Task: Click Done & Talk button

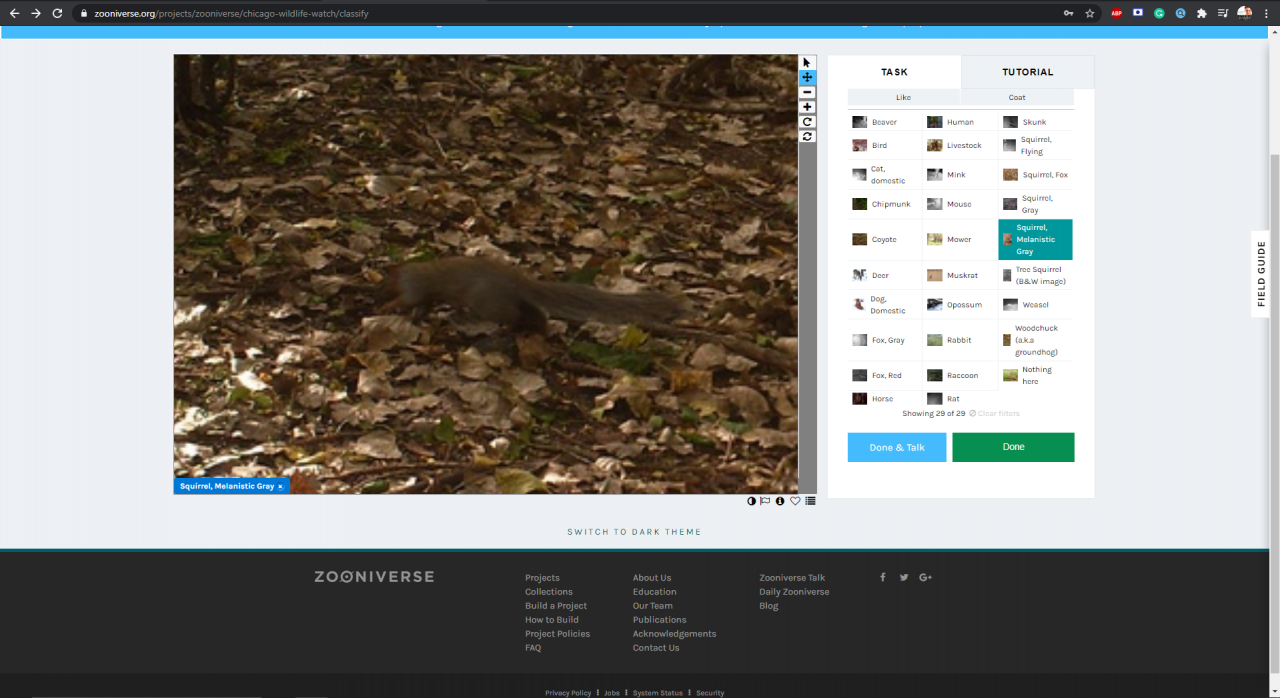Action: tap(897, 447)
